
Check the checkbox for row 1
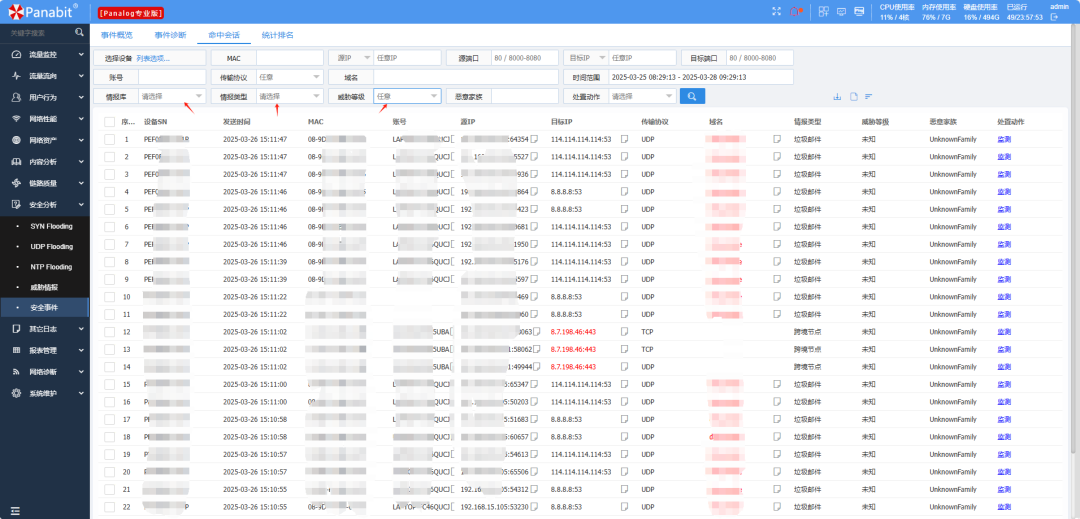coord(110,139)
